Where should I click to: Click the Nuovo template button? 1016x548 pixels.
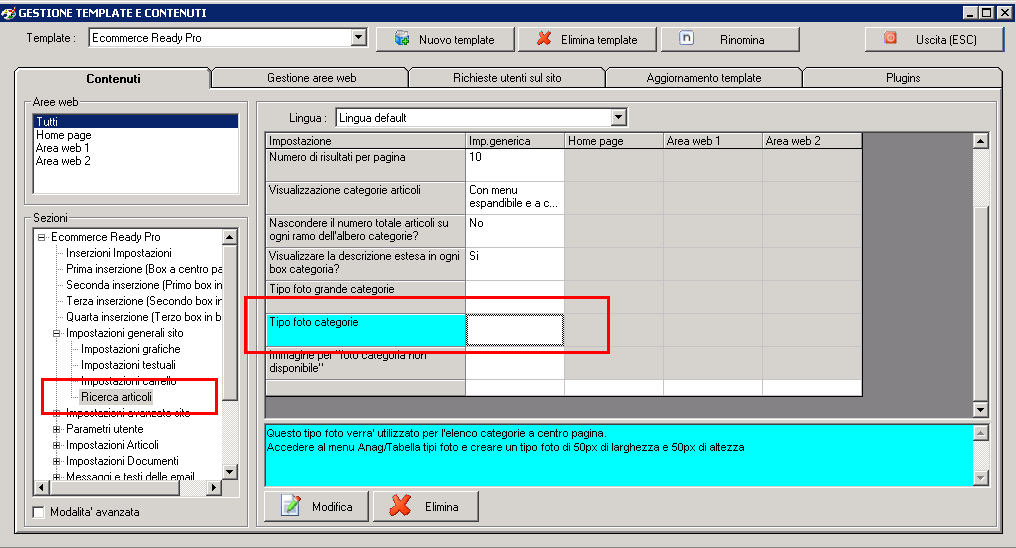click(x=445, y=39)
